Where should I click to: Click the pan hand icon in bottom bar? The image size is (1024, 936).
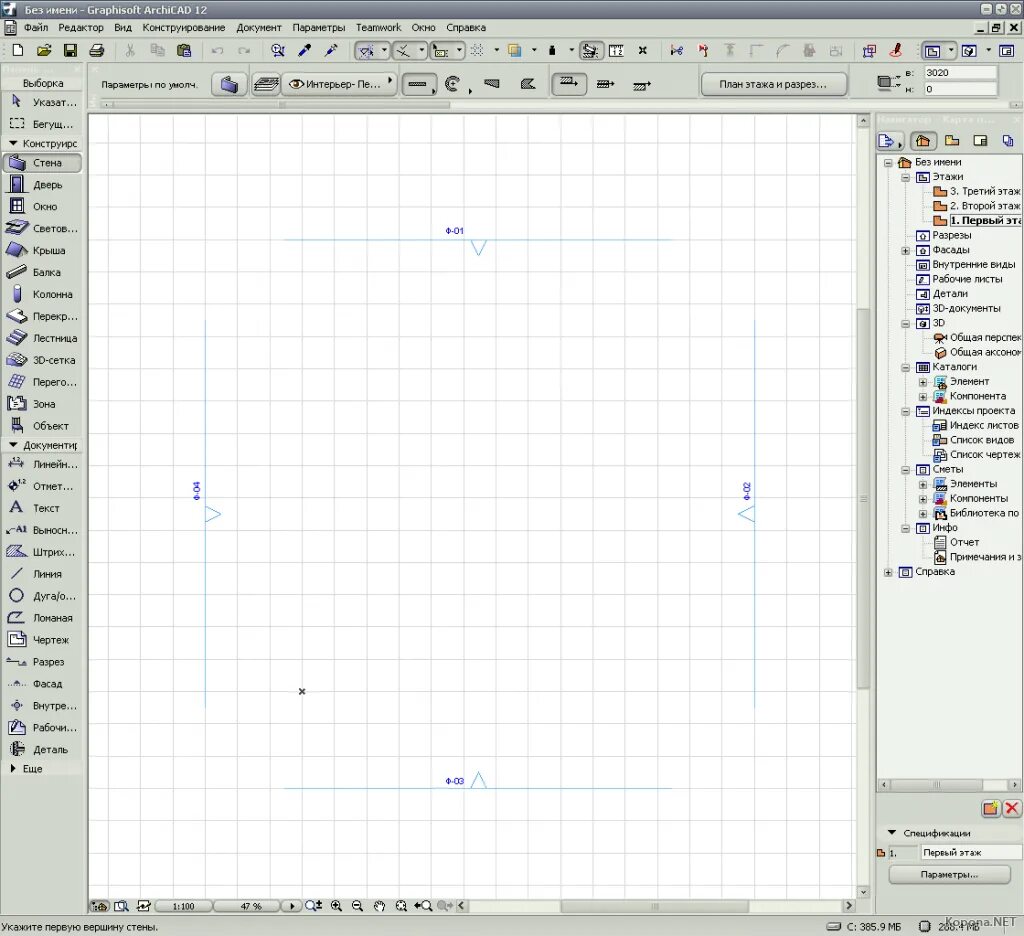[x=379, y=906]
